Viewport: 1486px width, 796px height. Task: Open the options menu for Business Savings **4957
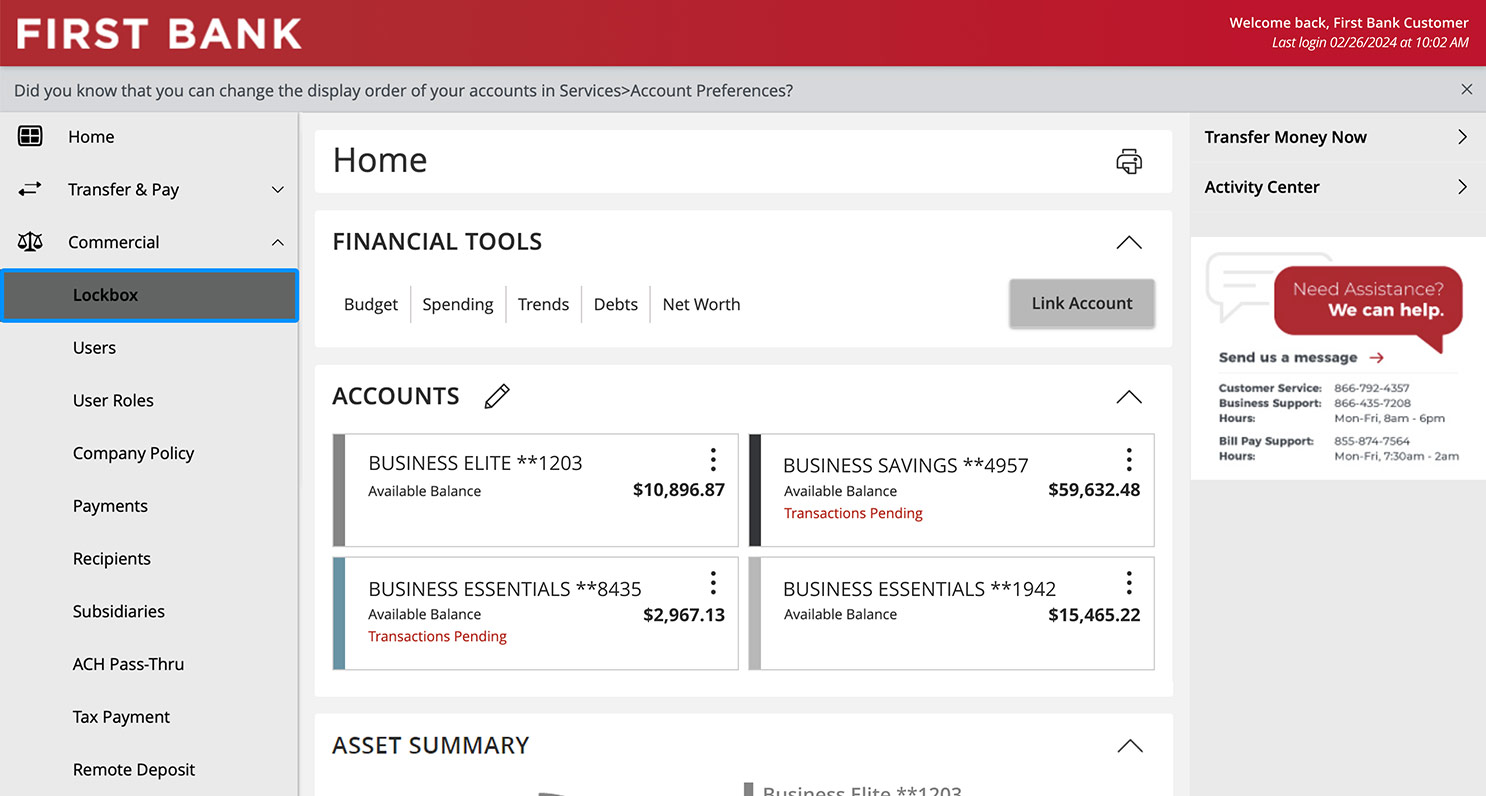coord(1128,459)
